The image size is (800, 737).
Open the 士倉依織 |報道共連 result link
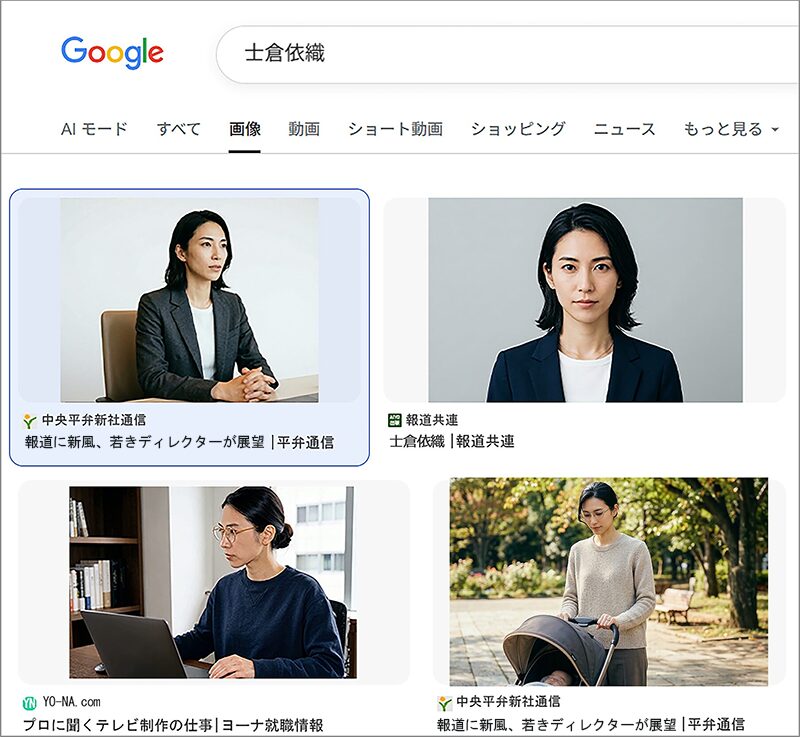(x=452, y=441)
